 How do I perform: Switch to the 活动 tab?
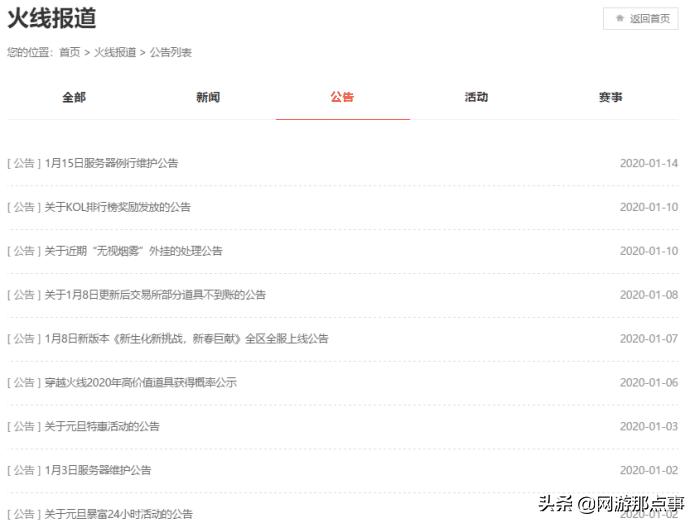click(476, 97)
